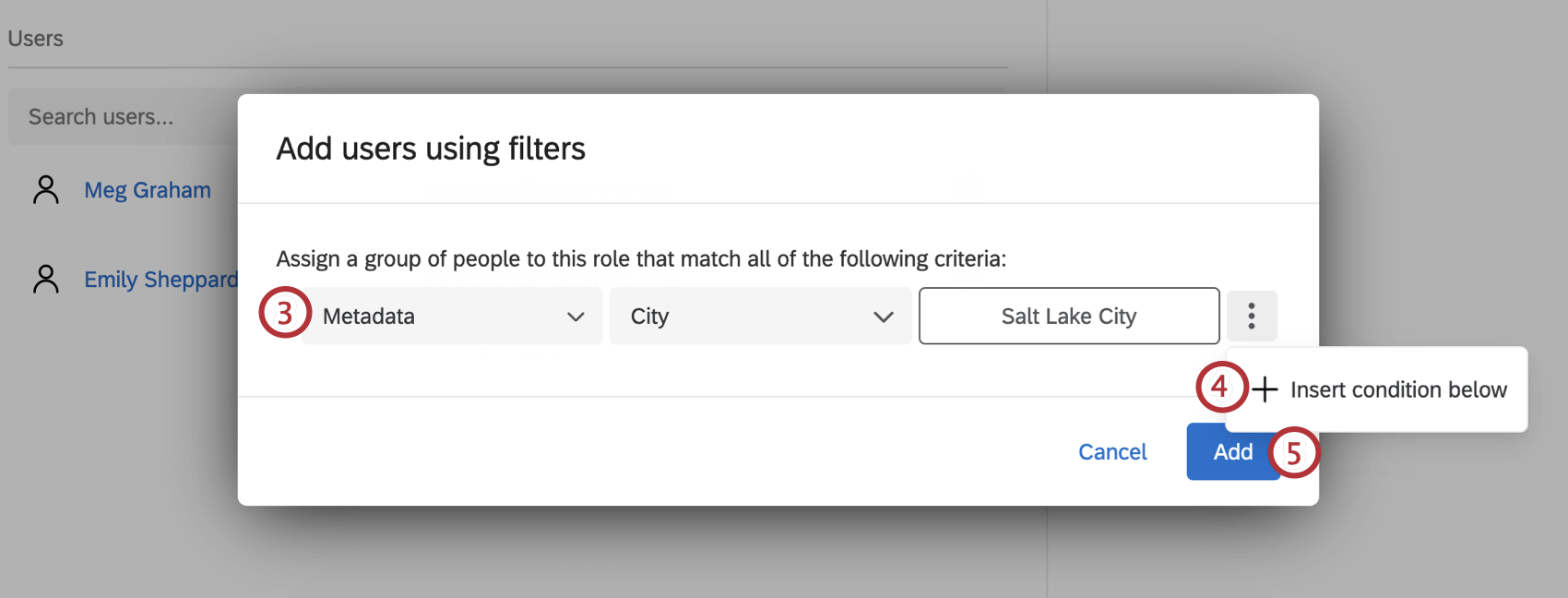The image size is (1568, 598).
Task: Click the Salt Lake City value field
Action: point(1068,316)
